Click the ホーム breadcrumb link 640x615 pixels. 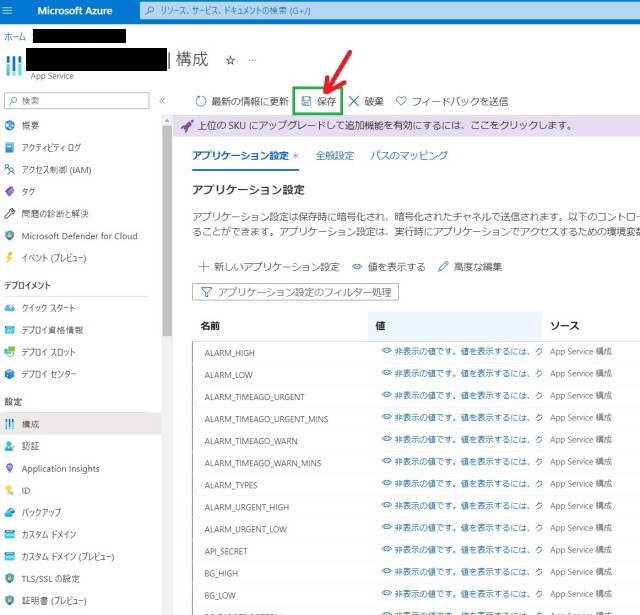click(x=15, y=37)
